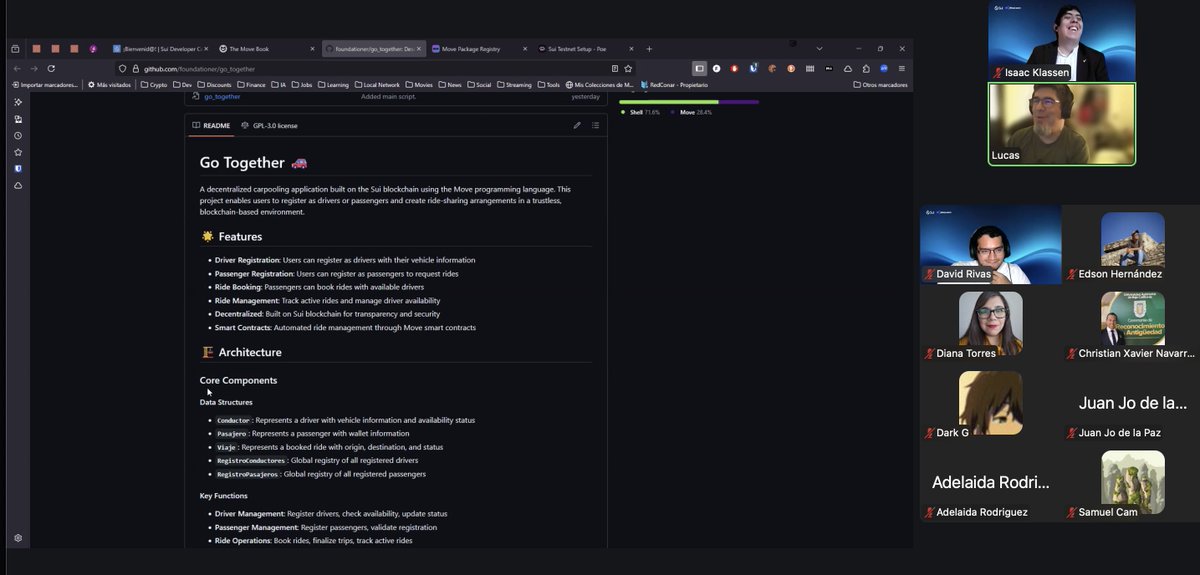1200x575 pixels.
Task: Select Isaac Klassen video tile
Action: pos(1062,40)
